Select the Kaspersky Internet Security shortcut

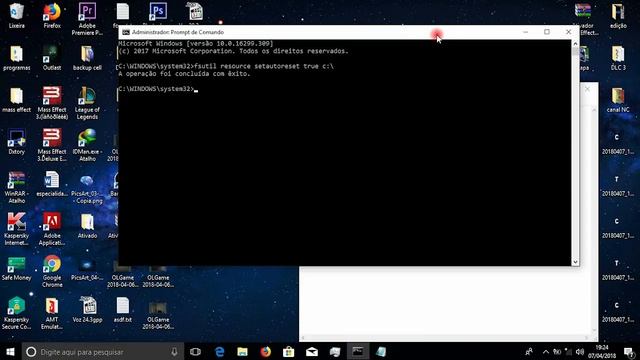pos(16,229)
